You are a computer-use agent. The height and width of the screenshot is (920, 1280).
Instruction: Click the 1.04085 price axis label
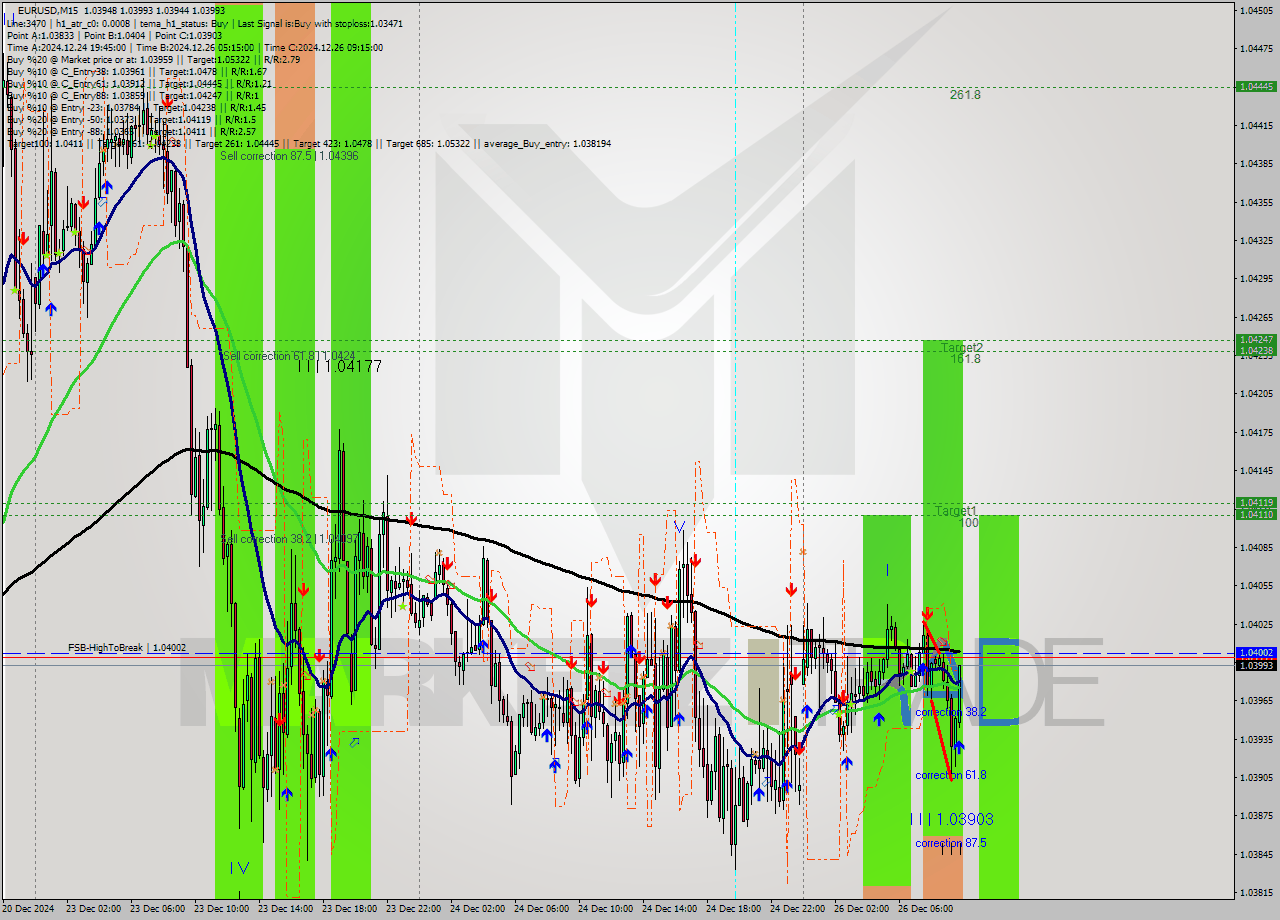[1256, 547]
